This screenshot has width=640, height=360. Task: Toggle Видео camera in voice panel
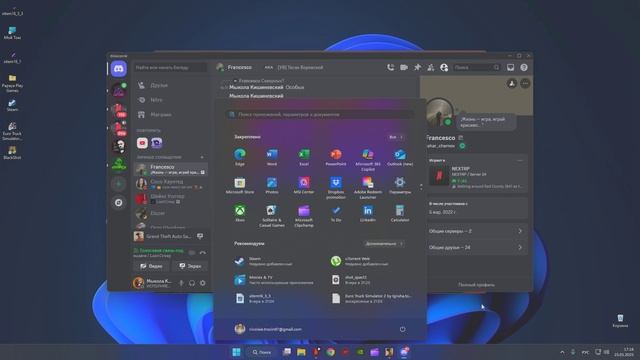point(151,266)
